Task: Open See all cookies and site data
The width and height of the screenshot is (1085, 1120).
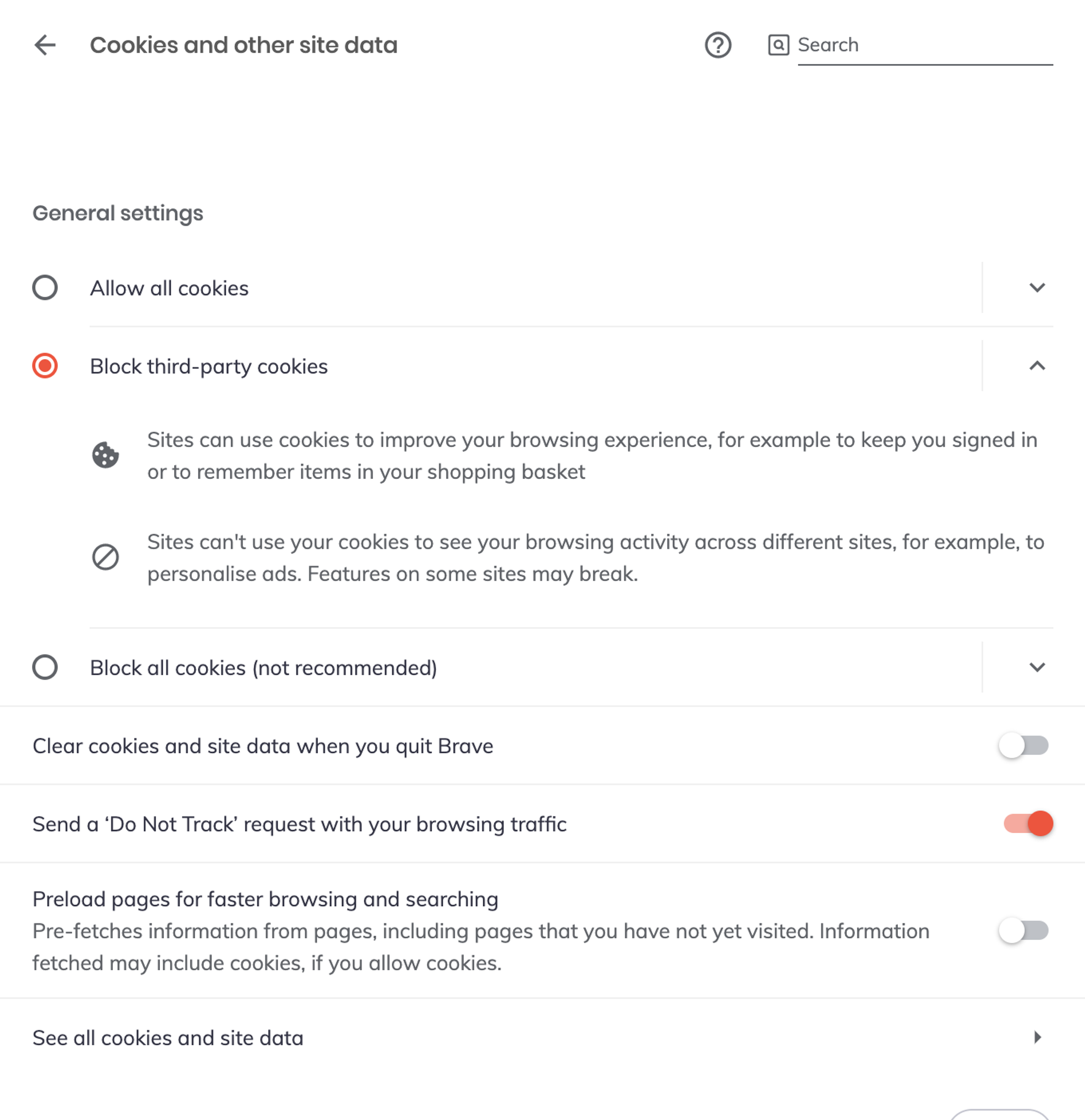Action: pos(168,1038)
